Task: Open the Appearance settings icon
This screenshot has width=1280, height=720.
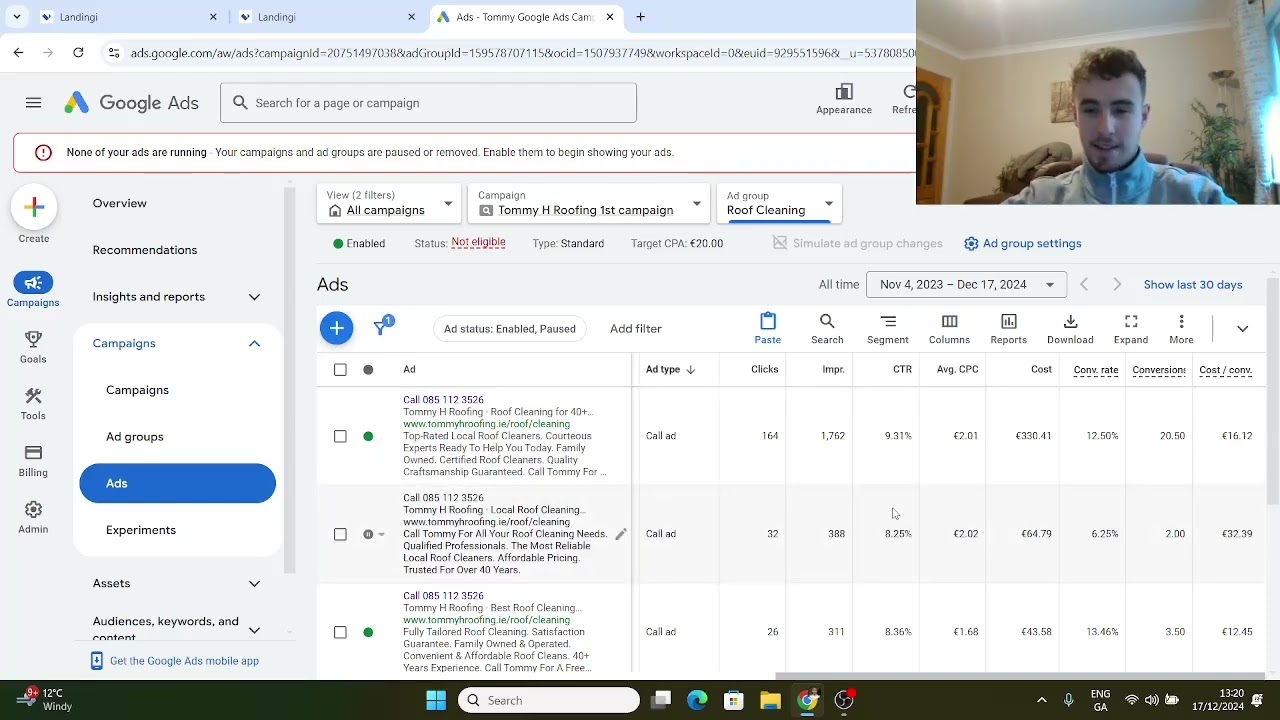Action: 844,92
